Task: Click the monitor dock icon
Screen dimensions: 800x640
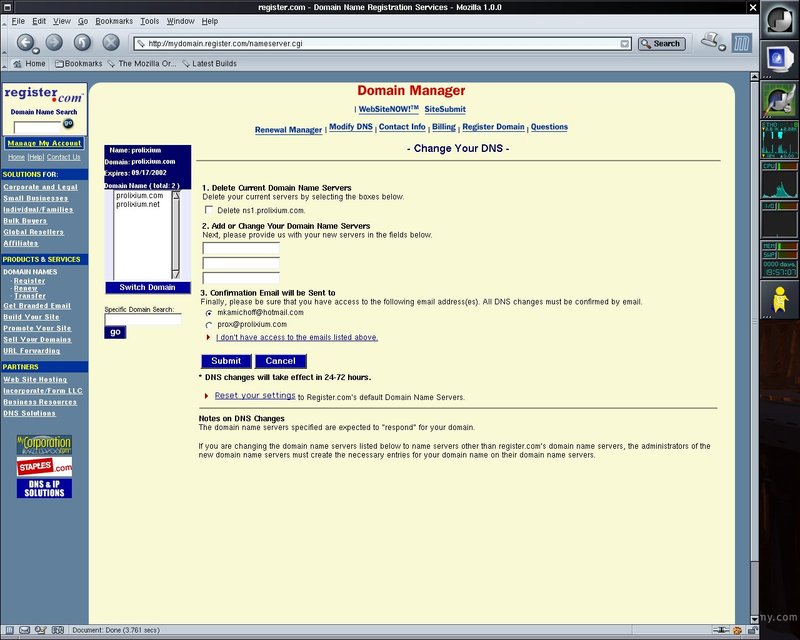Action: [x=779, y=59]
